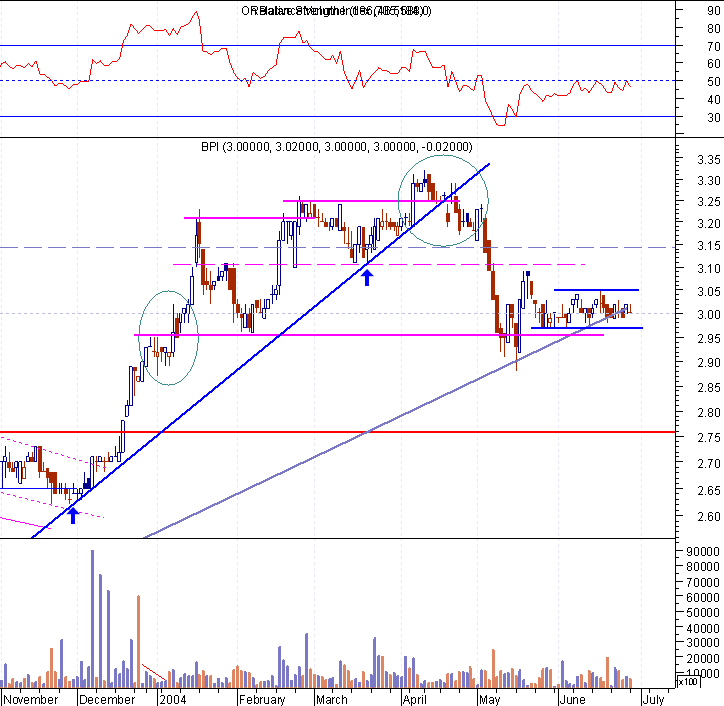The width and height of the screenshot is (724, 706).
Task: Click the 70 label on RSI axis
Action: click(x=714, y=47)
